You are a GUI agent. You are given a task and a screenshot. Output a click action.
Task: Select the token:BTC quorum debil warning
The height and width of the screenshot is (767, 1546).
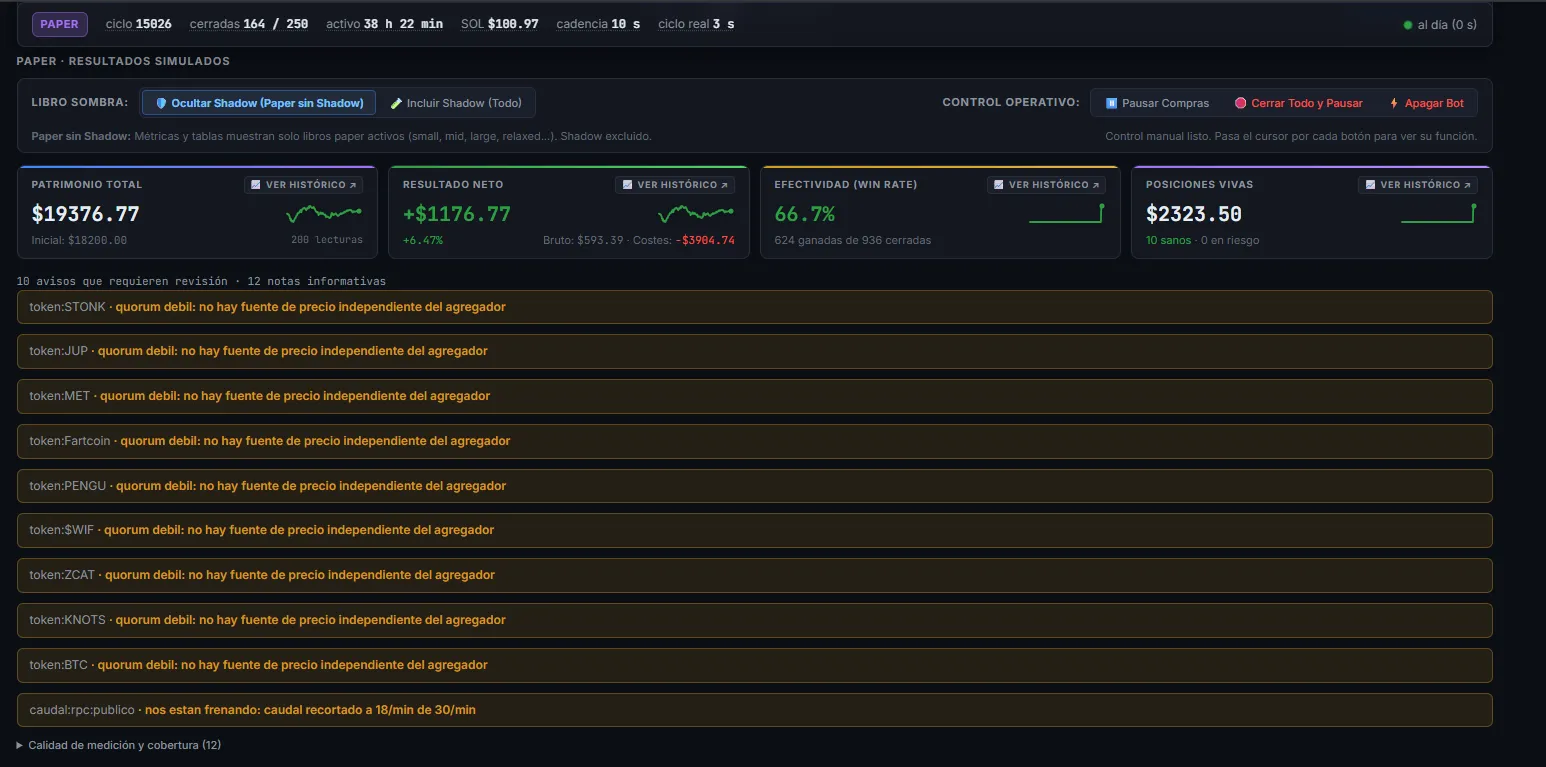(x=755, y=665)
